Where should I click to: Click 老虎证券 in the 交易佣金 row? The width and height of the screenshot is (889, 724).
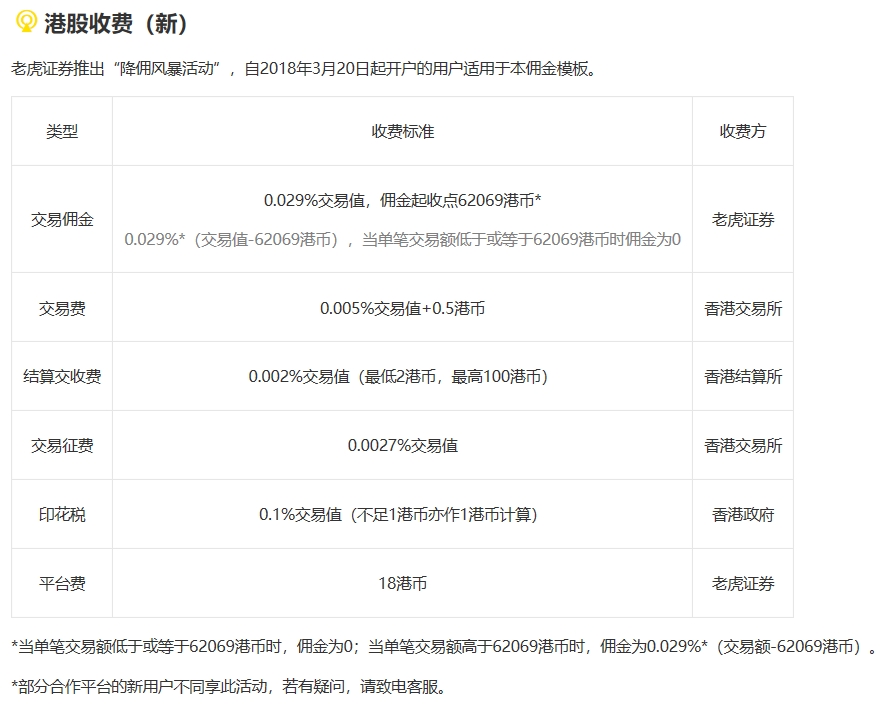pyautogui.click(x=743, y=219)
